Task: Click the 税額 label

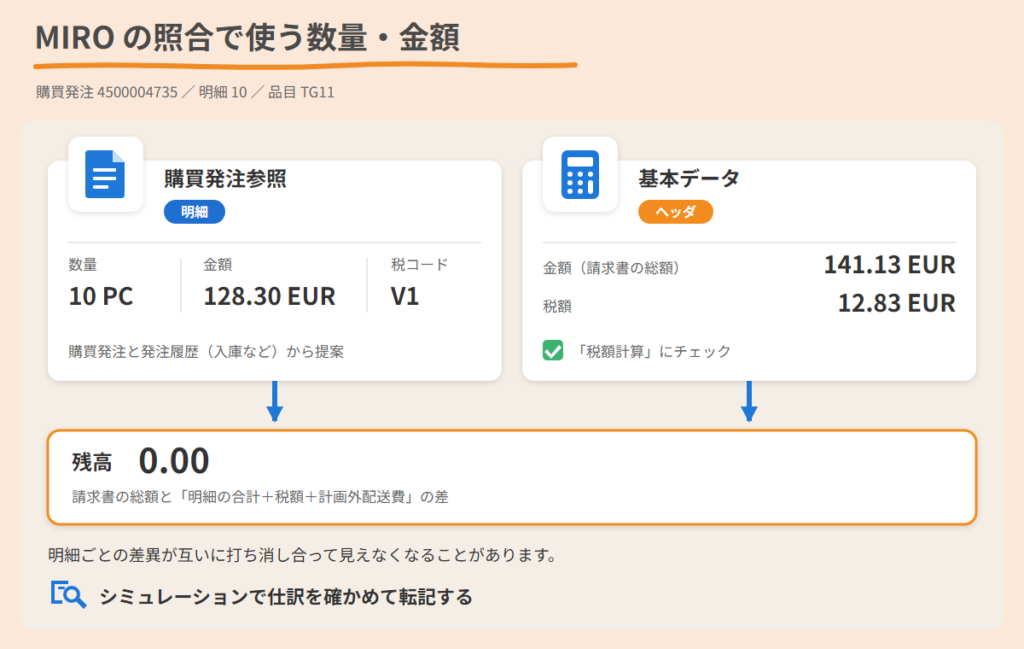Action: [x=557, y=306]
